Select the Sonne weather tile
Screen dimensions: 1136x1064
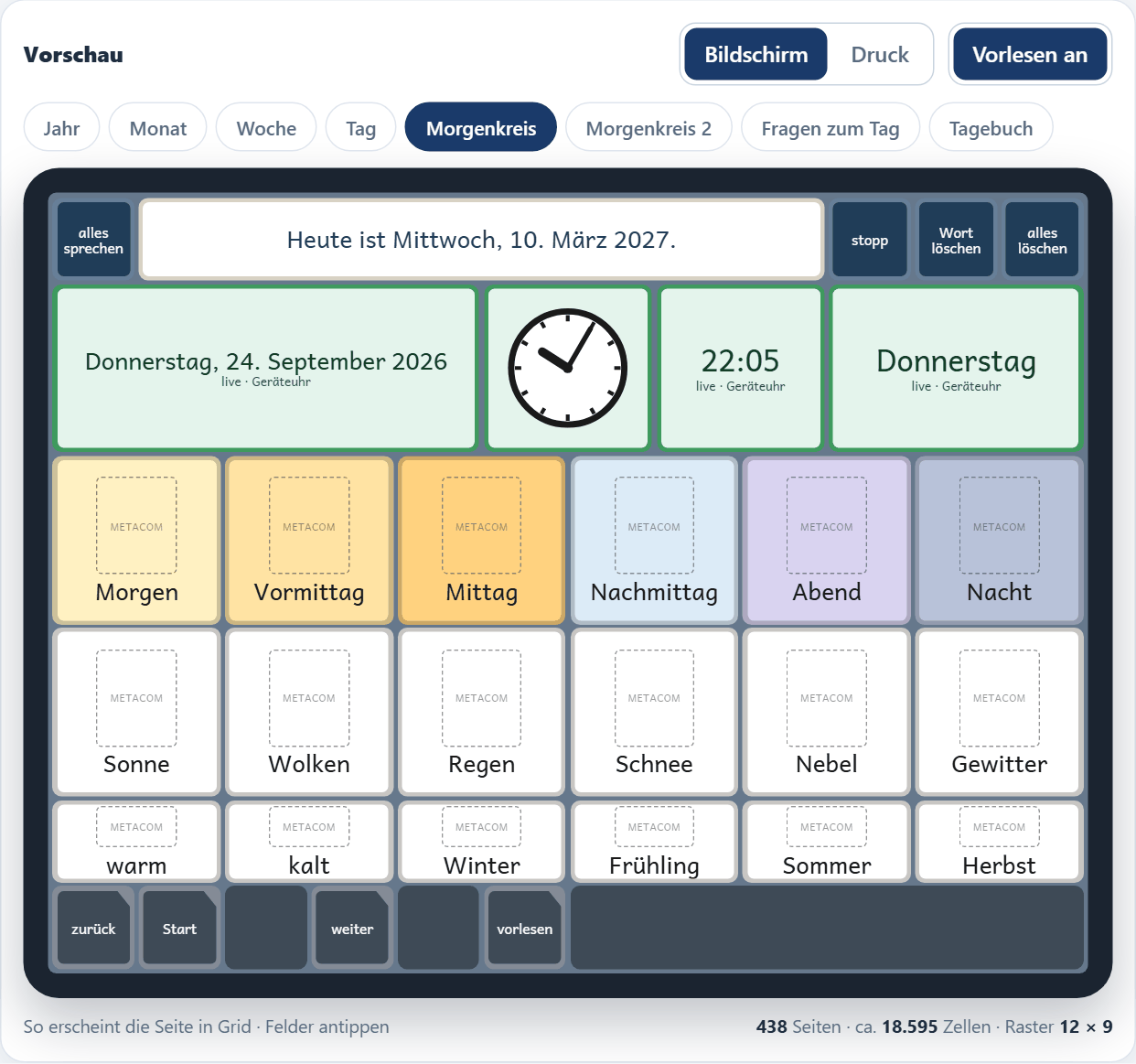(137, 712)
